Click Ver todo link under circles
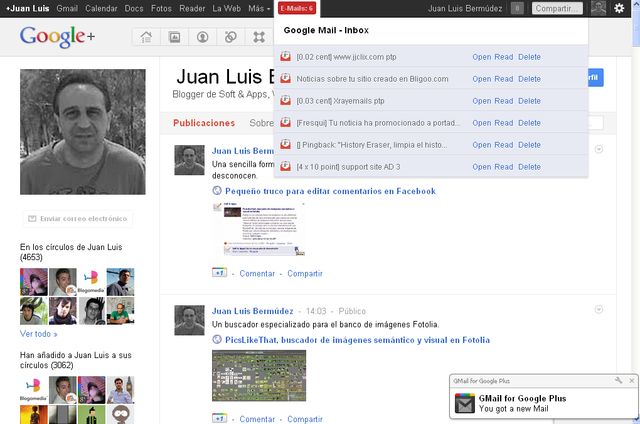Image resolution: width=640 pixels, height=424 pixels. [x=38, y=334]
